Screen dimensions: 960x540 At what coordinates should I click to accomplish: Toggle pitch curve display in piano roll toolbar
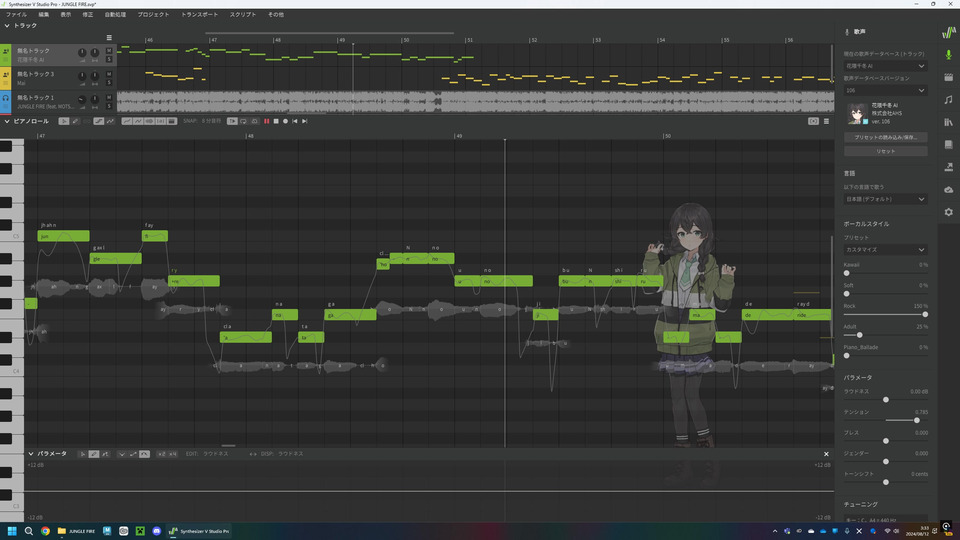click(127, 121)
